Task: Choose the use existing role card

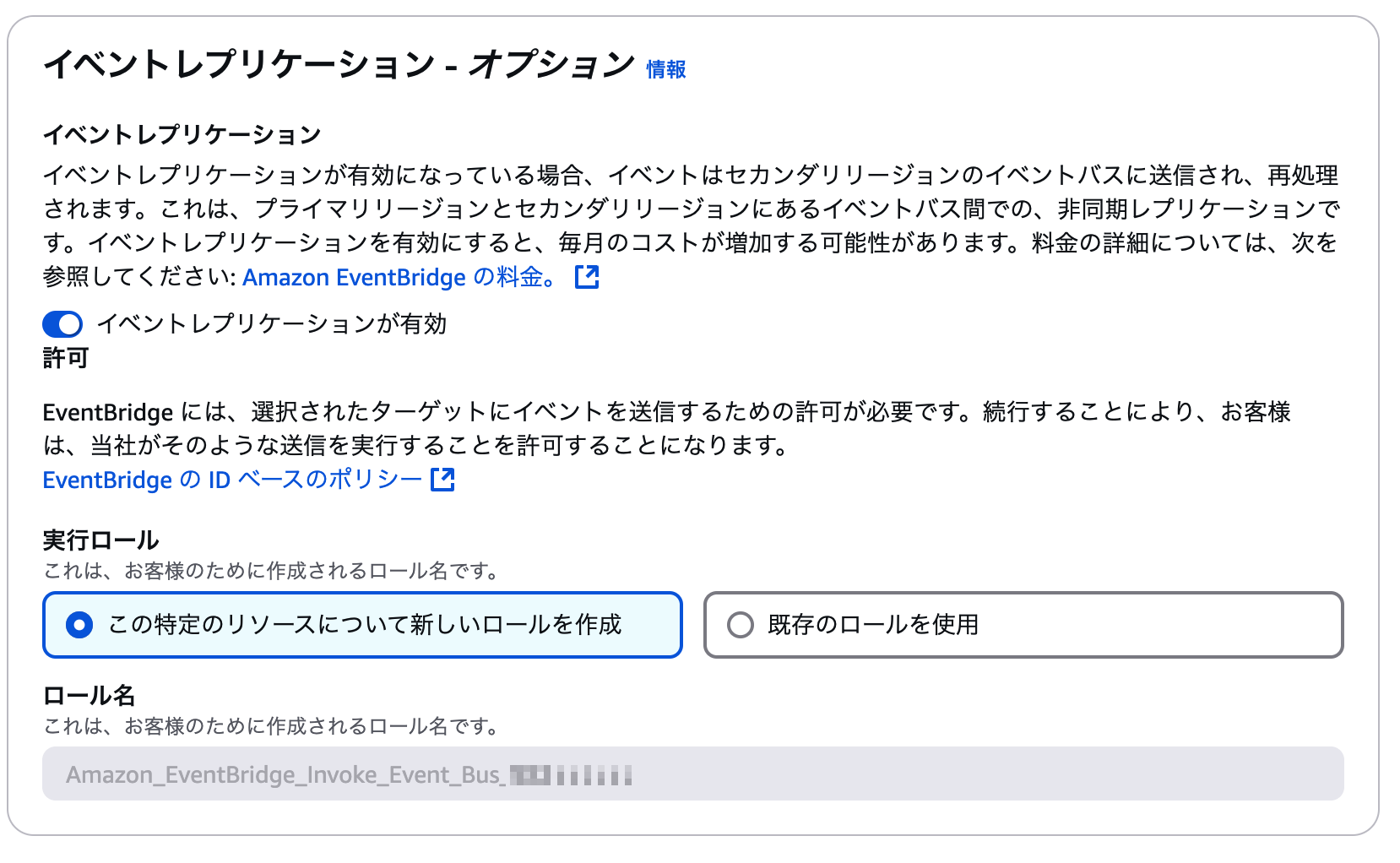Action: [1024, 626]
